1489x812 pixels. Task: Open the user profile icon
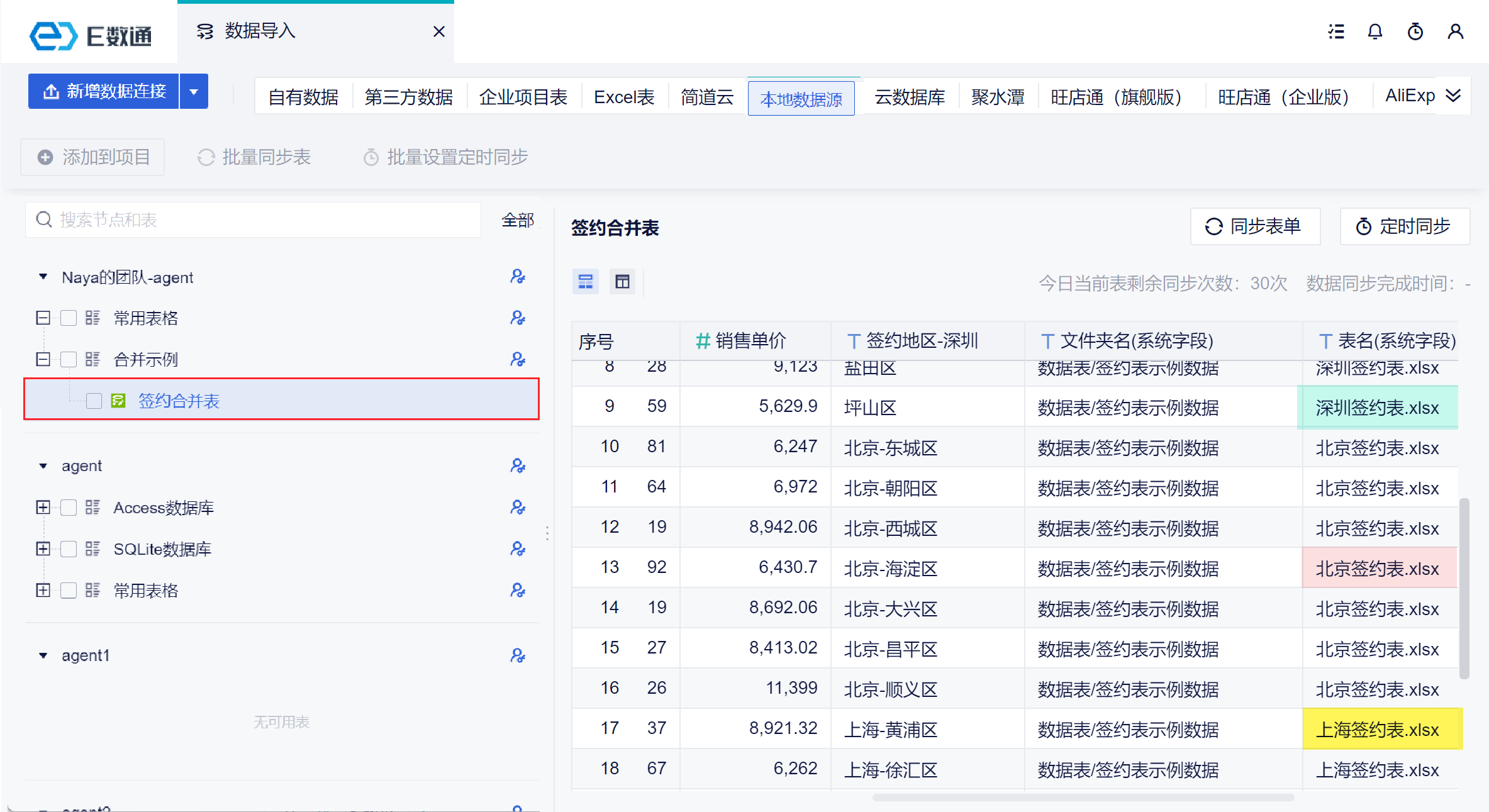(1455, 31)
